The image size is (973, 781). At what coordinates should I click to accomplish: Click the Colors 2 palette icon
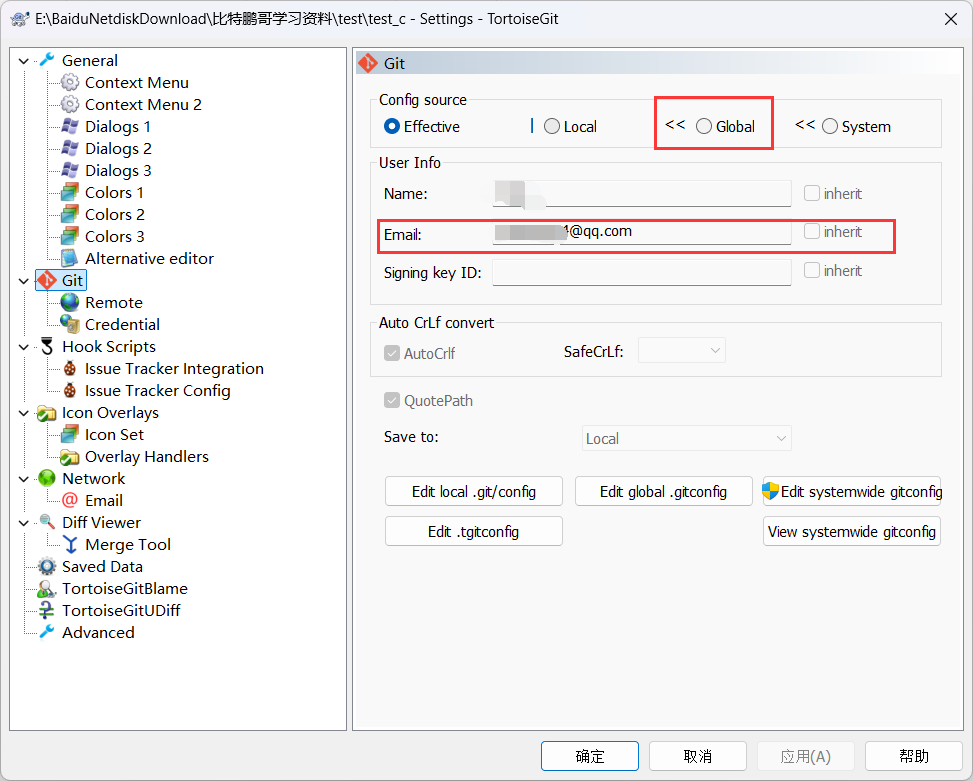(x=70, y=214)
